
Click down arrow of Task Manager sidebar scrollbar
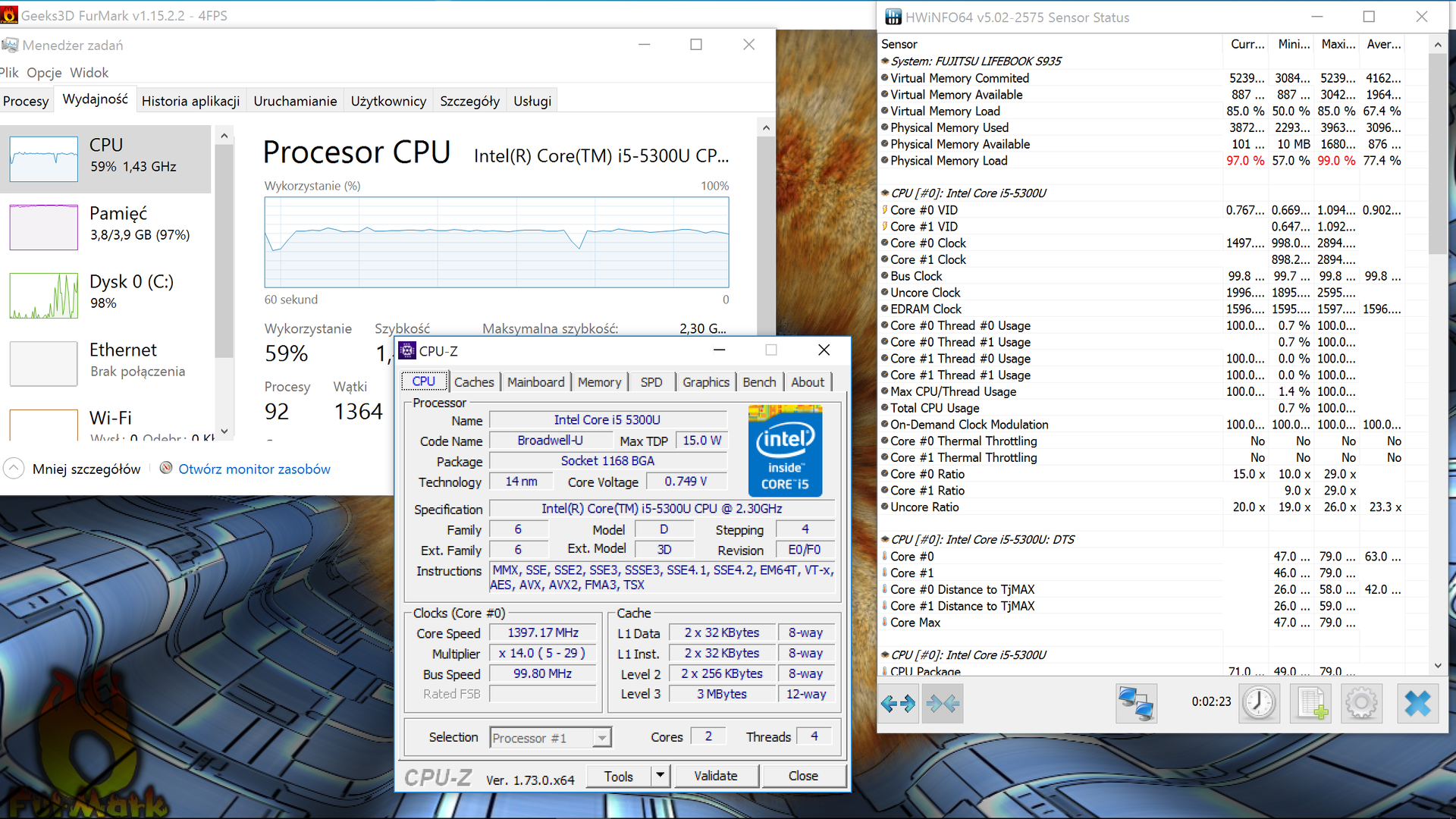pos(224,431)
